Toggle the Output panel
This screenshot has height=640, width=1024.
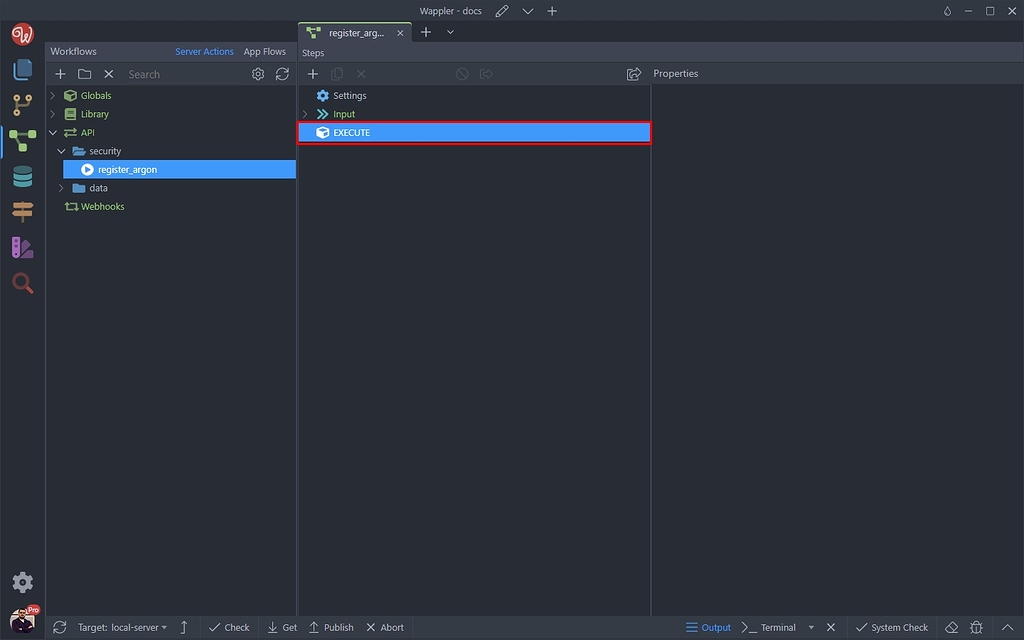coord(708,627)
